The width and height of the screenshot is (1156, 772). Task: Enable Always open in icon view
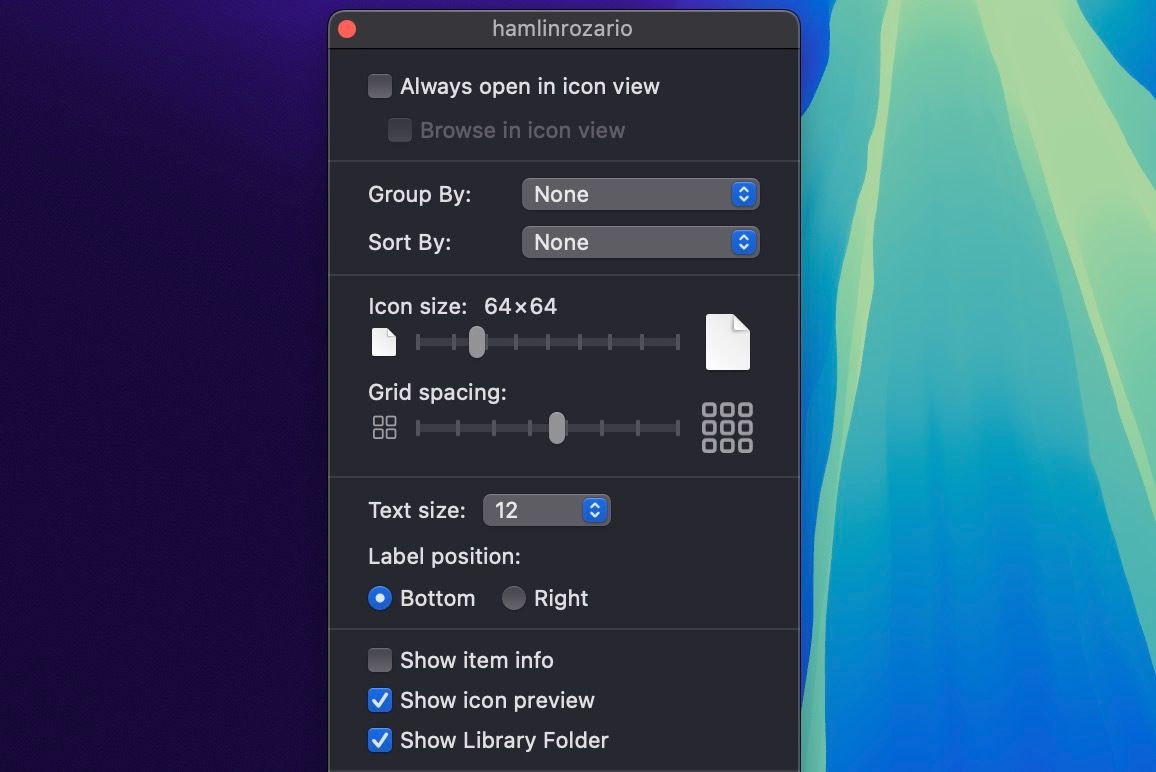(x=379, y=86)
